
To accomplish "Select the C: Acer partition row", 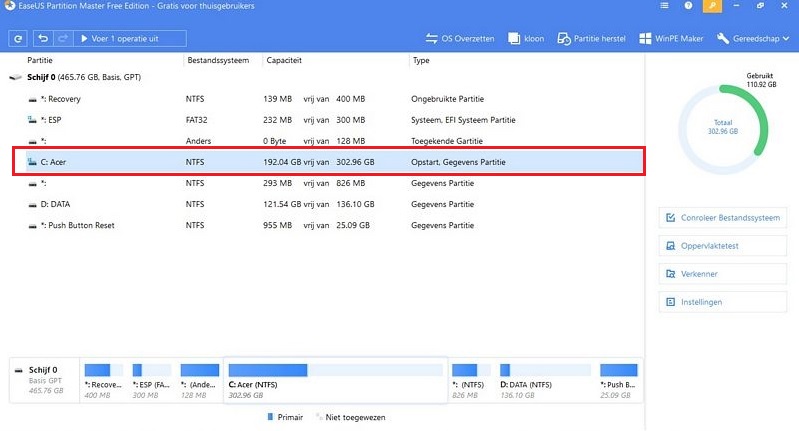I will click(335, 162).
